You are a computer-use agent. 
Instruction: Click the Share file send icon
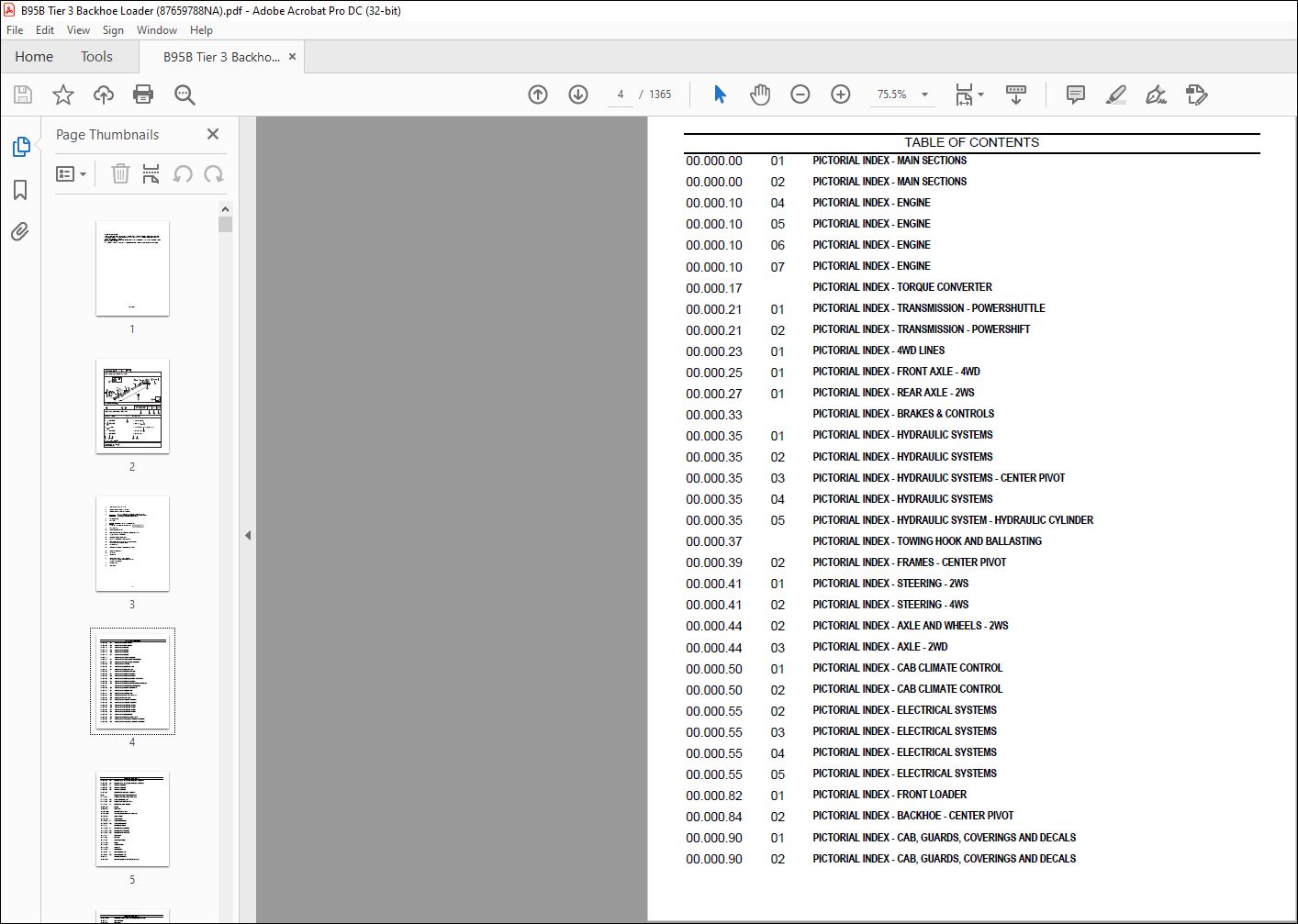point(1197,95)
